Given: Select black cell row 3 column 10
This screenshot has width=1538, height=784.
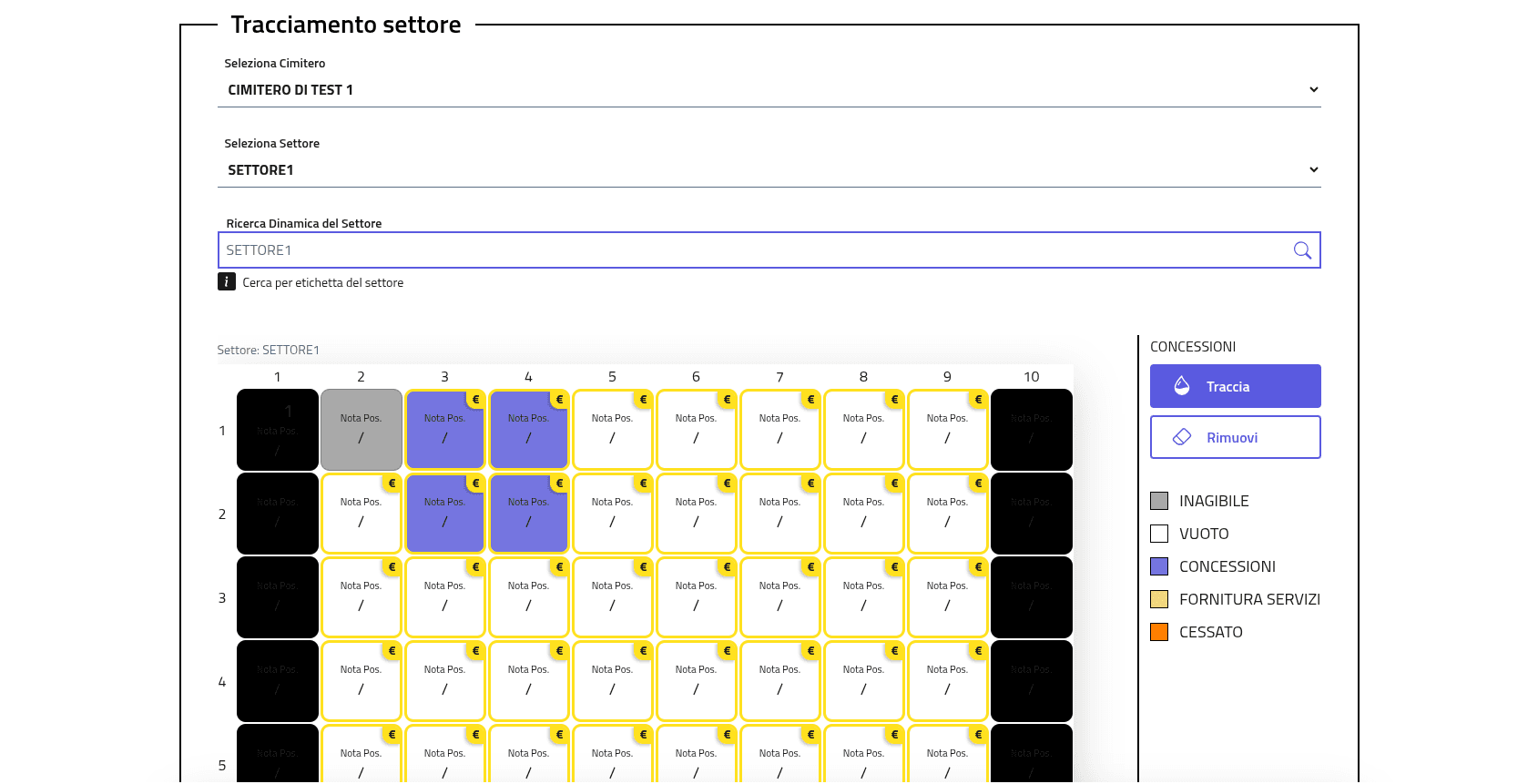Looking at the screenshot, I should [1032, 597].
